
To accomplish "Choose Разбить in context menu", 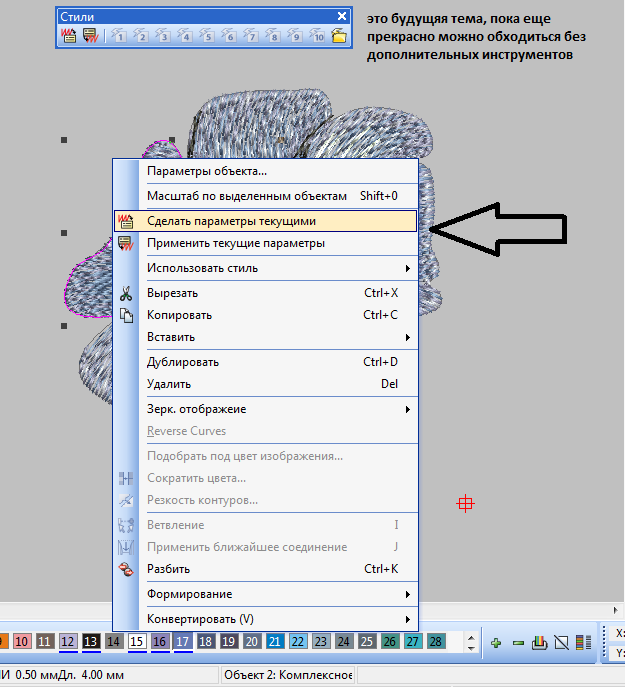I will (x=266, y=569).
